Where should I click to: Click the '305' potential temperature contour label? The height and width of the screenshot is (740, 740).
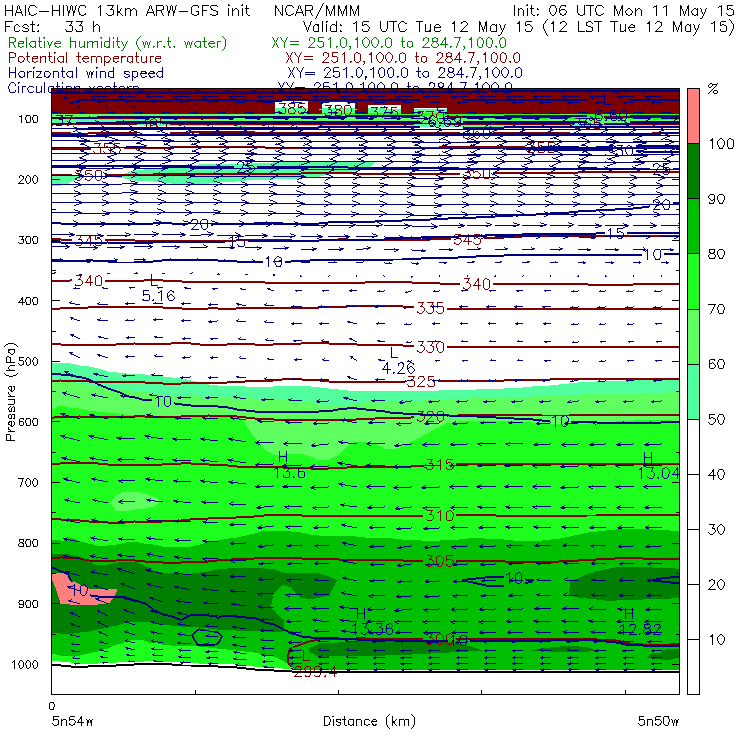(439, 561)
